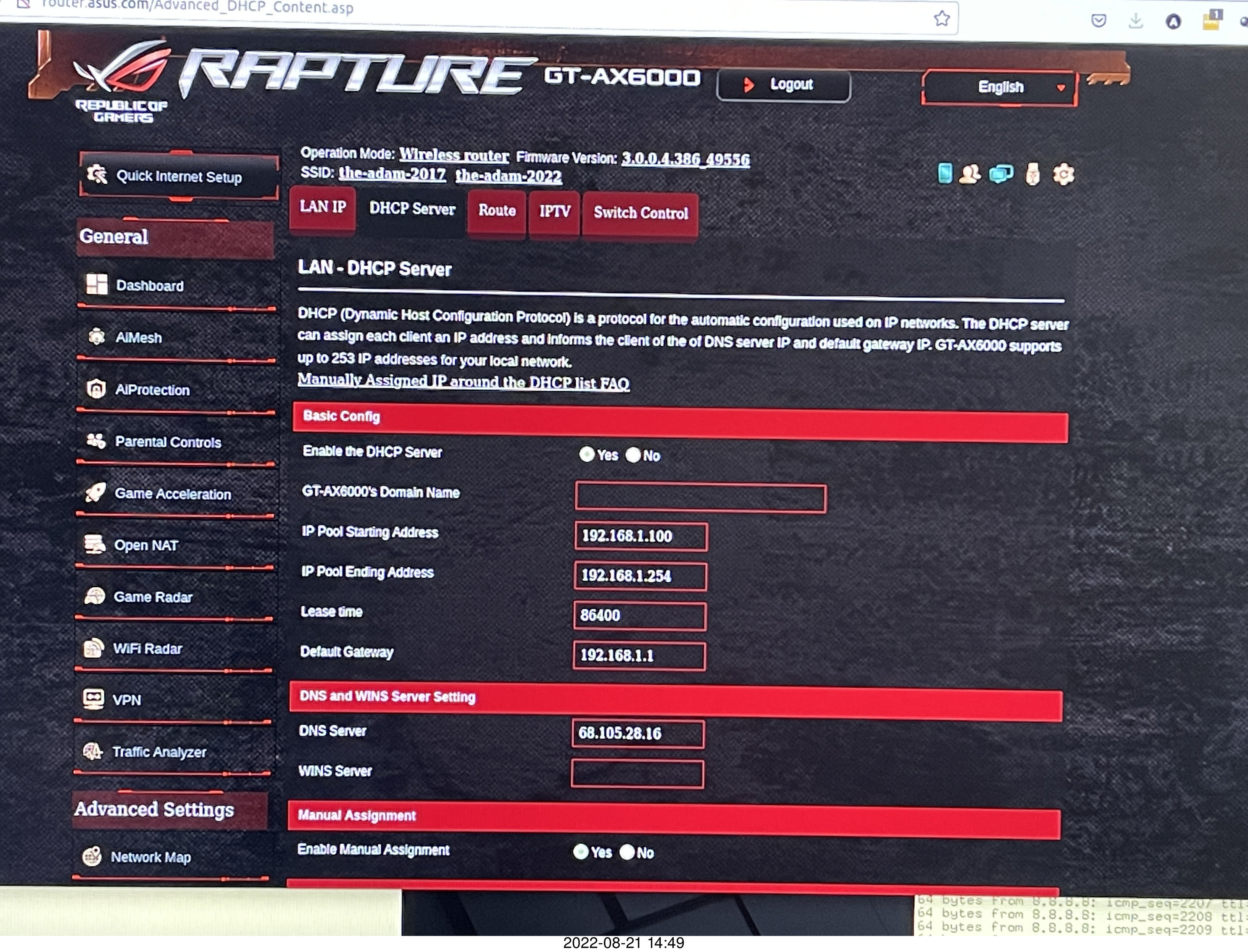Open the IPTV tab
Viewport: 1248px width, 952px height.
pyautogui.click(x=554, y=211)
